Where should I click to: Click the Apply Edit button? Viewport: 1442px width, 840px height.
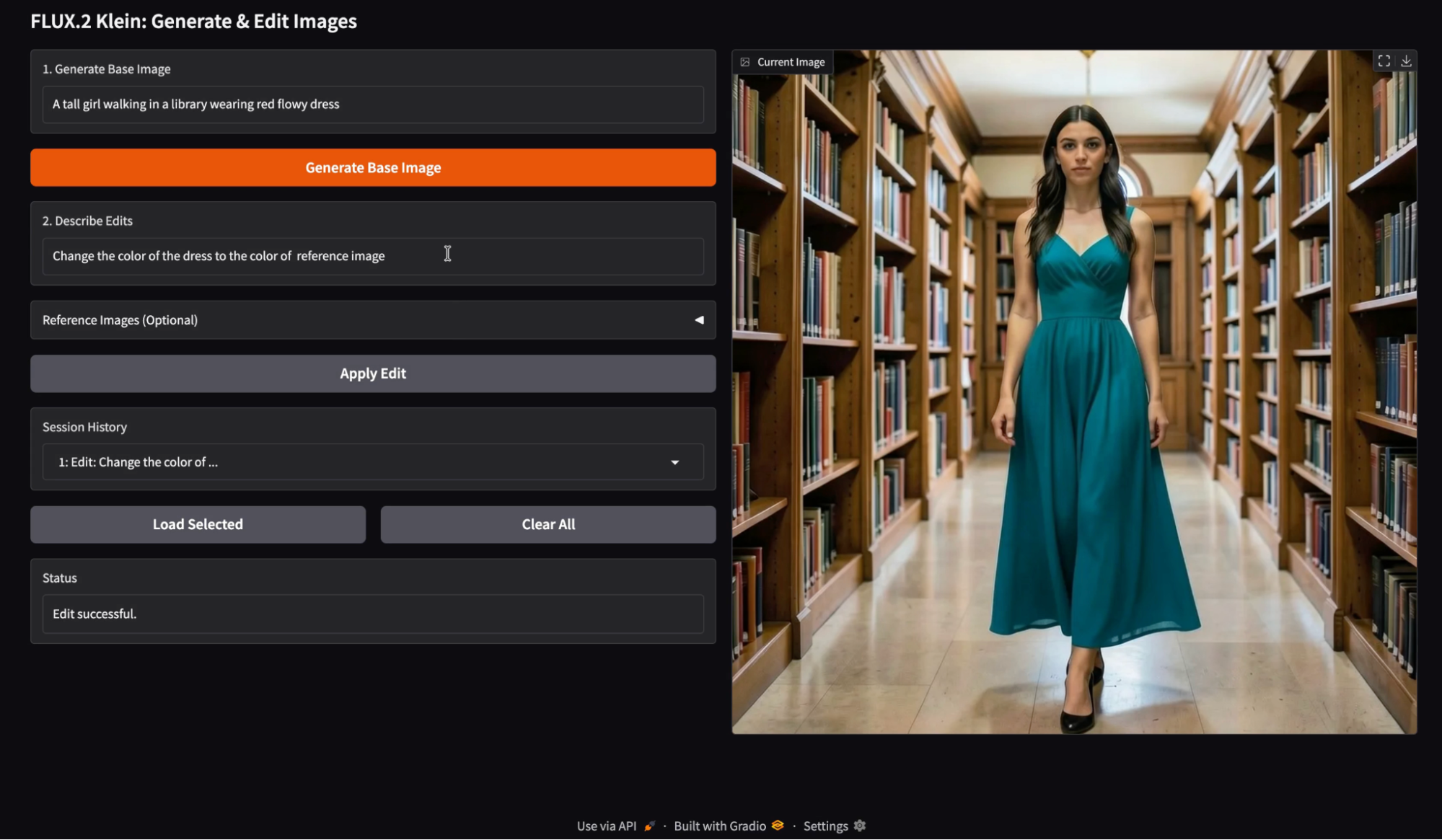coord(373,373)
